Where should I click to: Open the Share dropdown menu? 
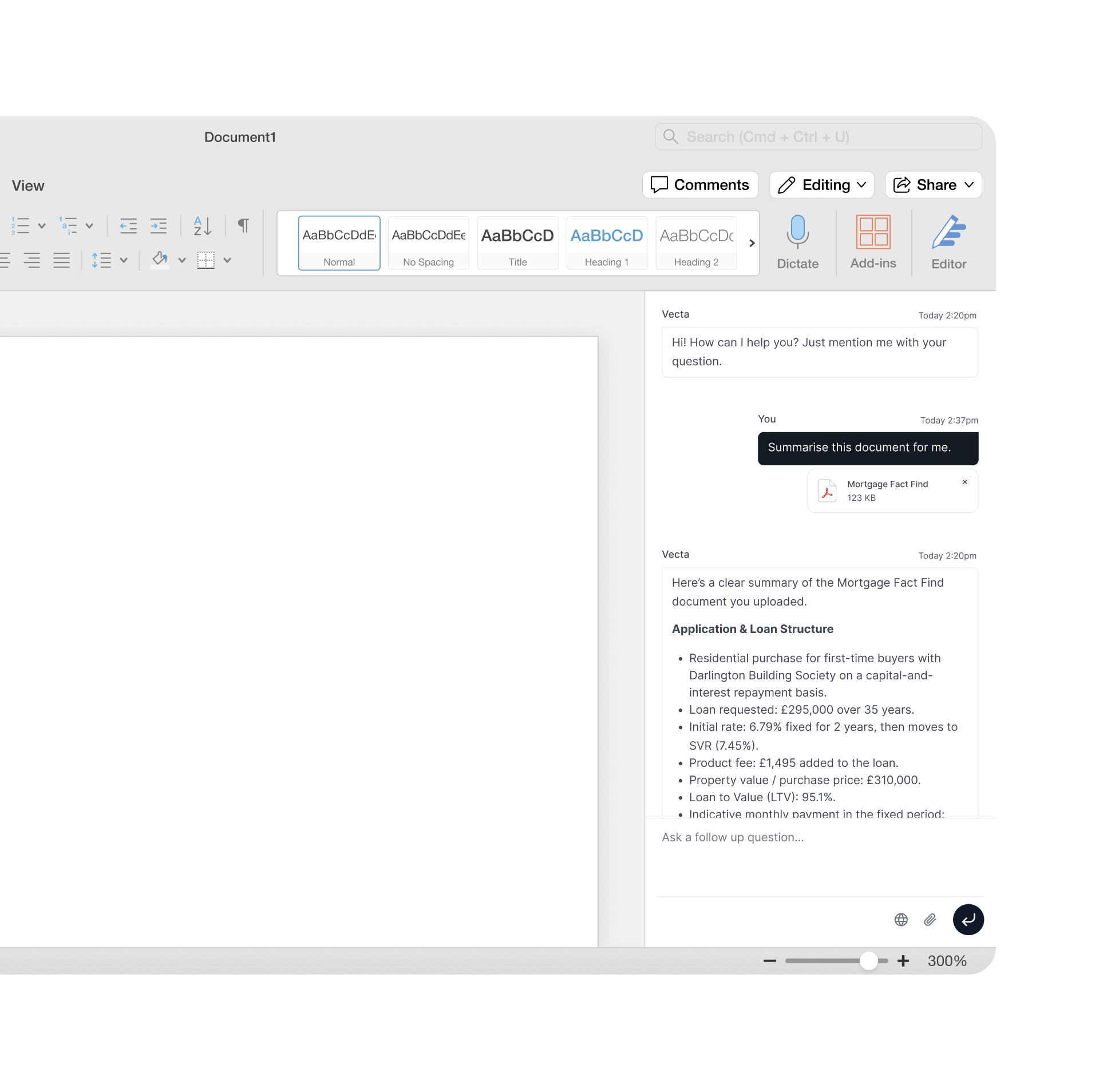pyautogui.click(x=933, y=185)
